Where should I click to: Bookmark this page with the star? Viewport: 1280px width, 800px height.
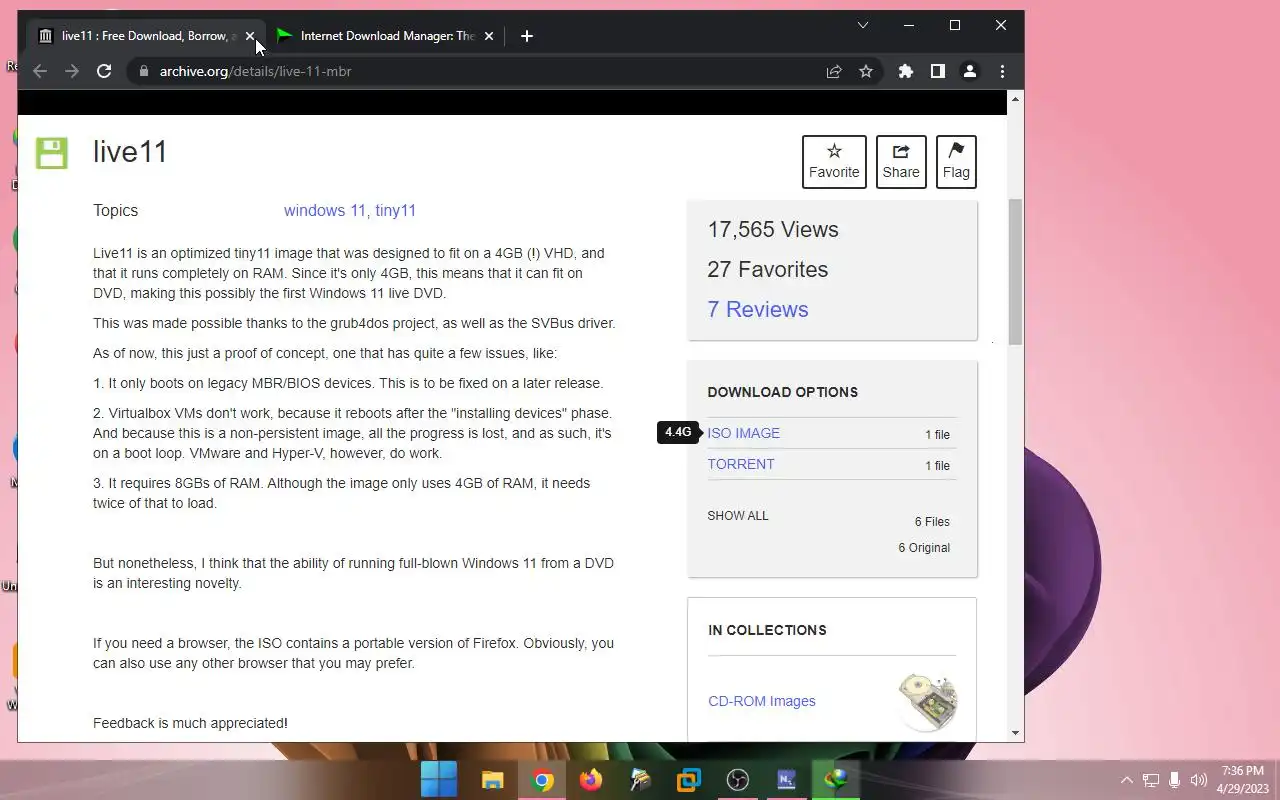(866, 71)
